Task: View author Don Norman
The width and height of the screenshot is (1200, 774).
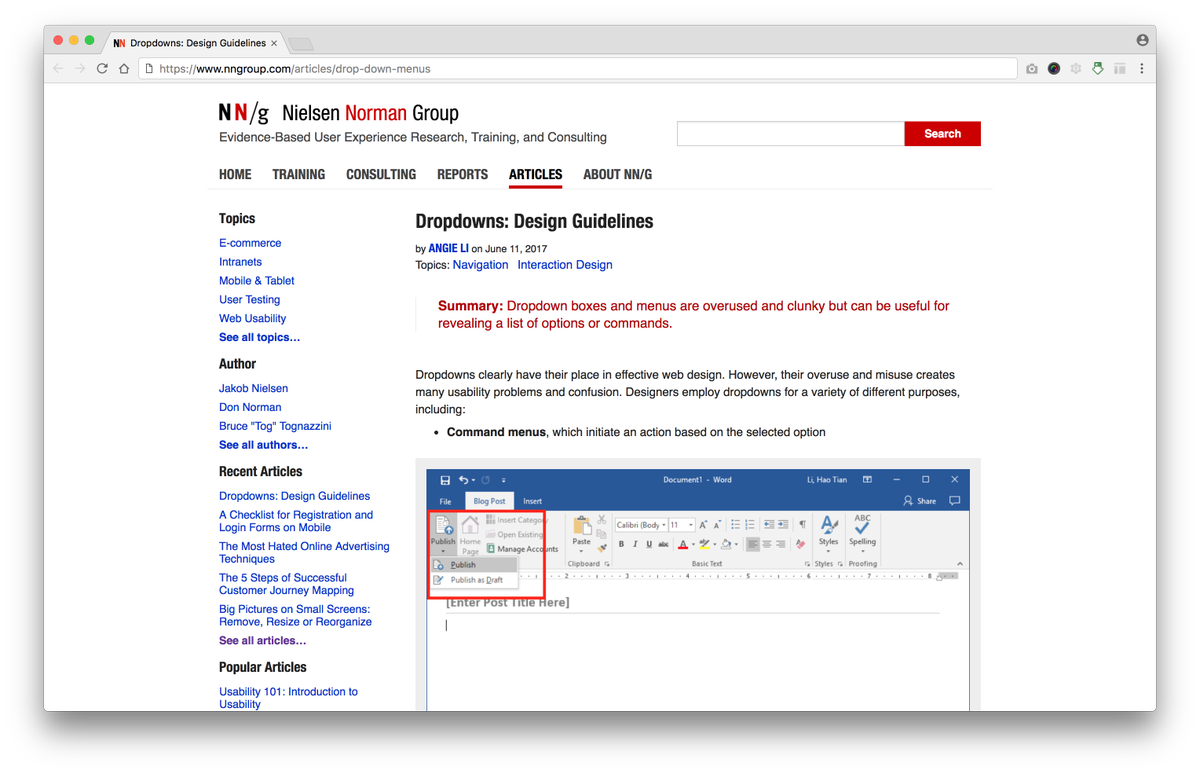Action: tap(250, 407)
